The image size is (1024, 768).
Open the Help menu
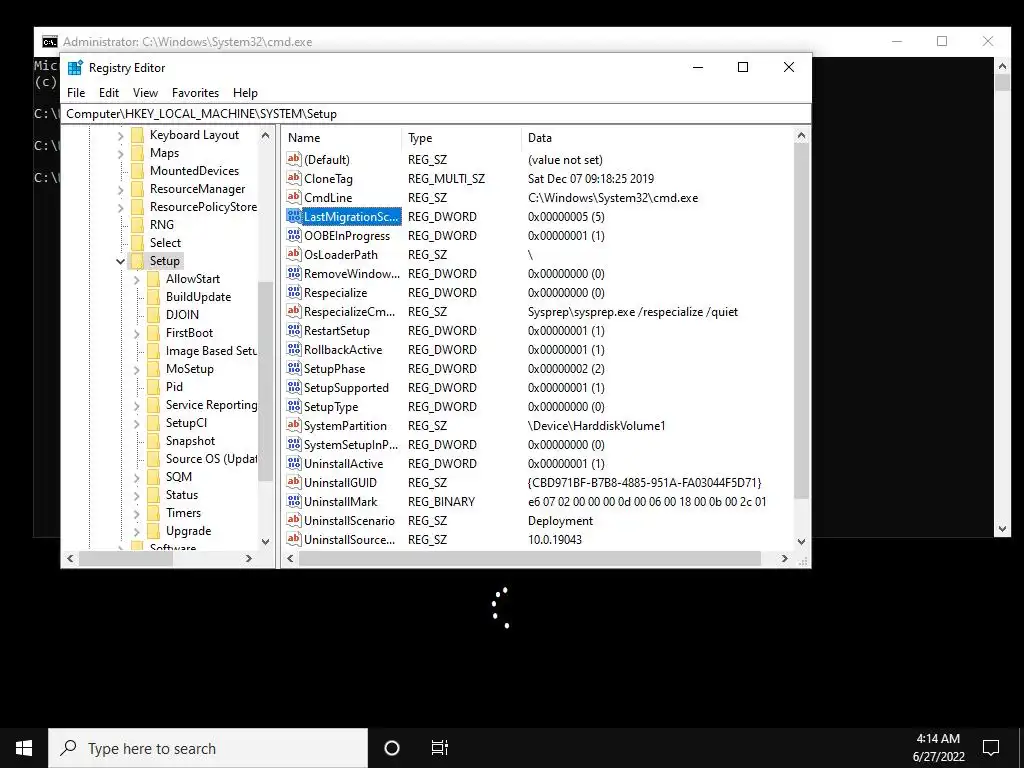(x=246, y=93)
